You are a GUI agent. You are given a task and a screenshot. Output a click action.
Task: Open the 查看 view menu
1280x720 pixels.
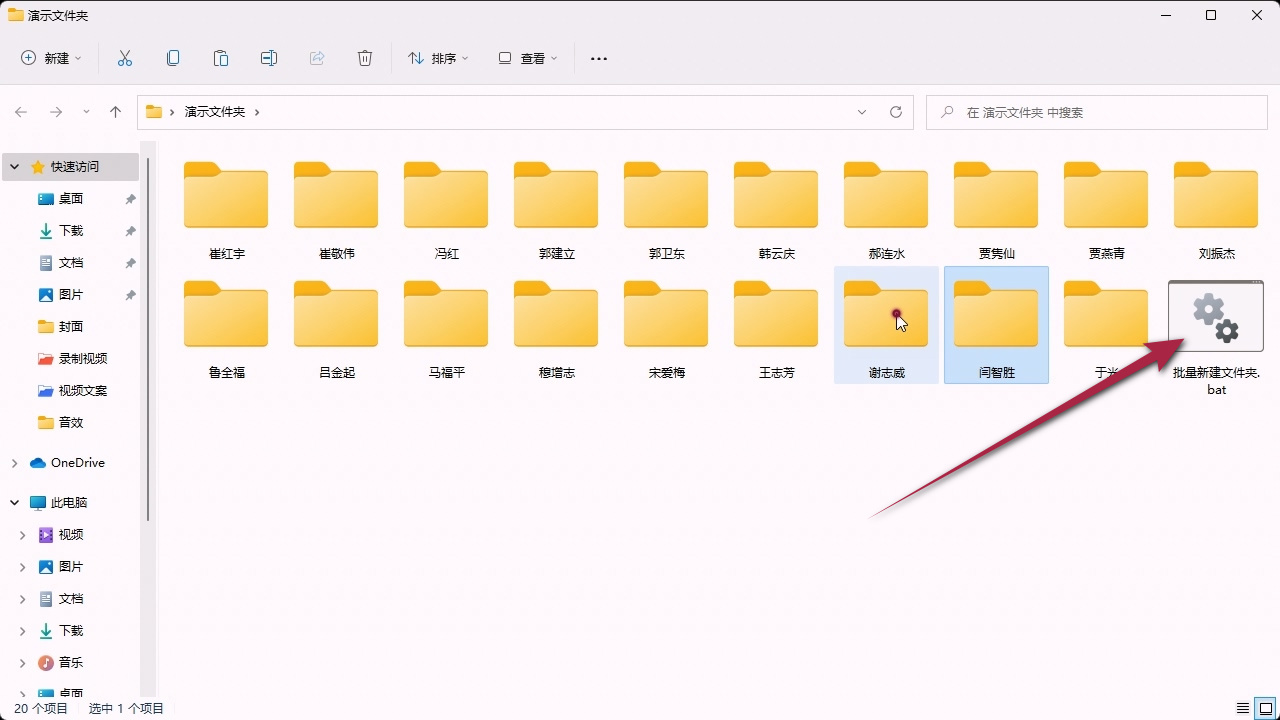528,58
